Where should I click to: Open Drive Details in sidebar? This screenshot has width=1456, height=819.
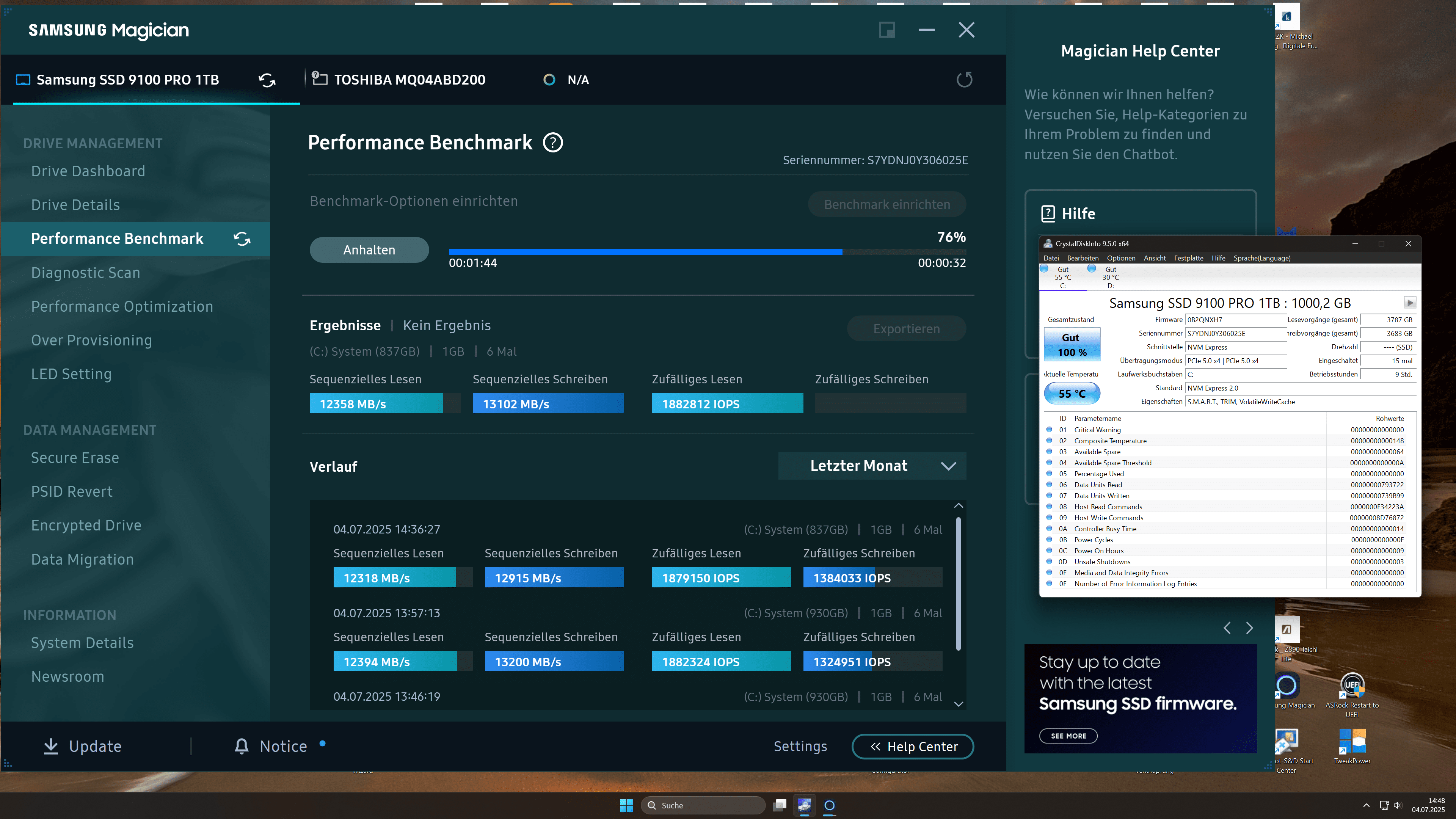click(x=75, y=205)
